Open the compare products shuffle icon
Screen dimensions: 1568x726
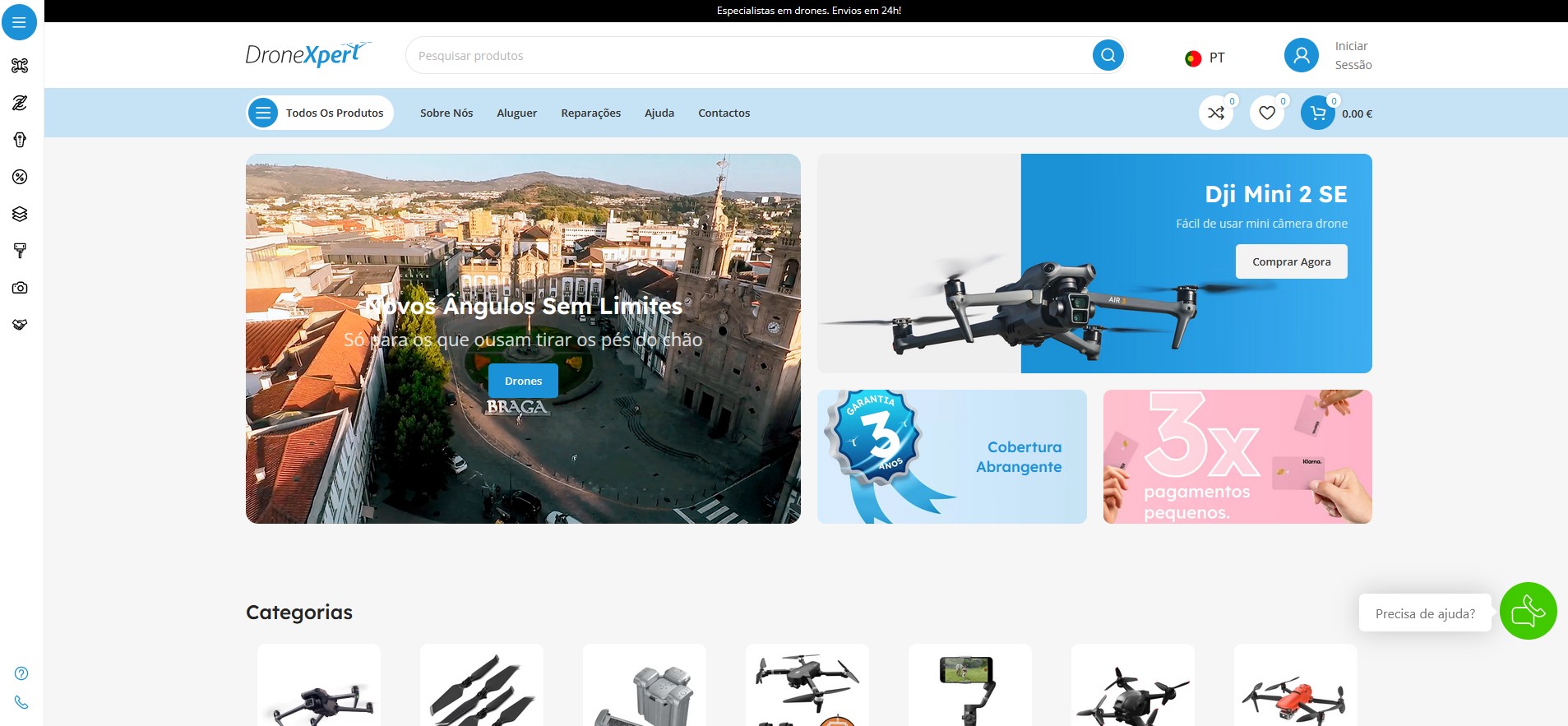[x=1215, y=113]
